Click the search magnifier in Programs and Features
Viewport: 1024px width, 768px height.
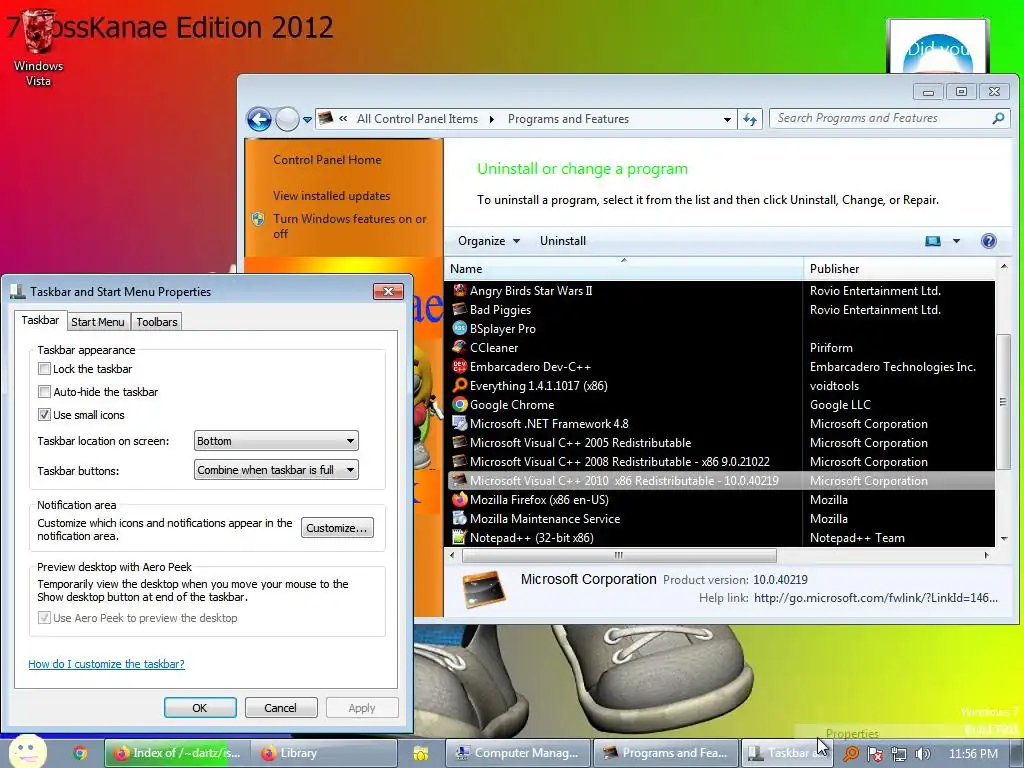click(x=998, y=119)
